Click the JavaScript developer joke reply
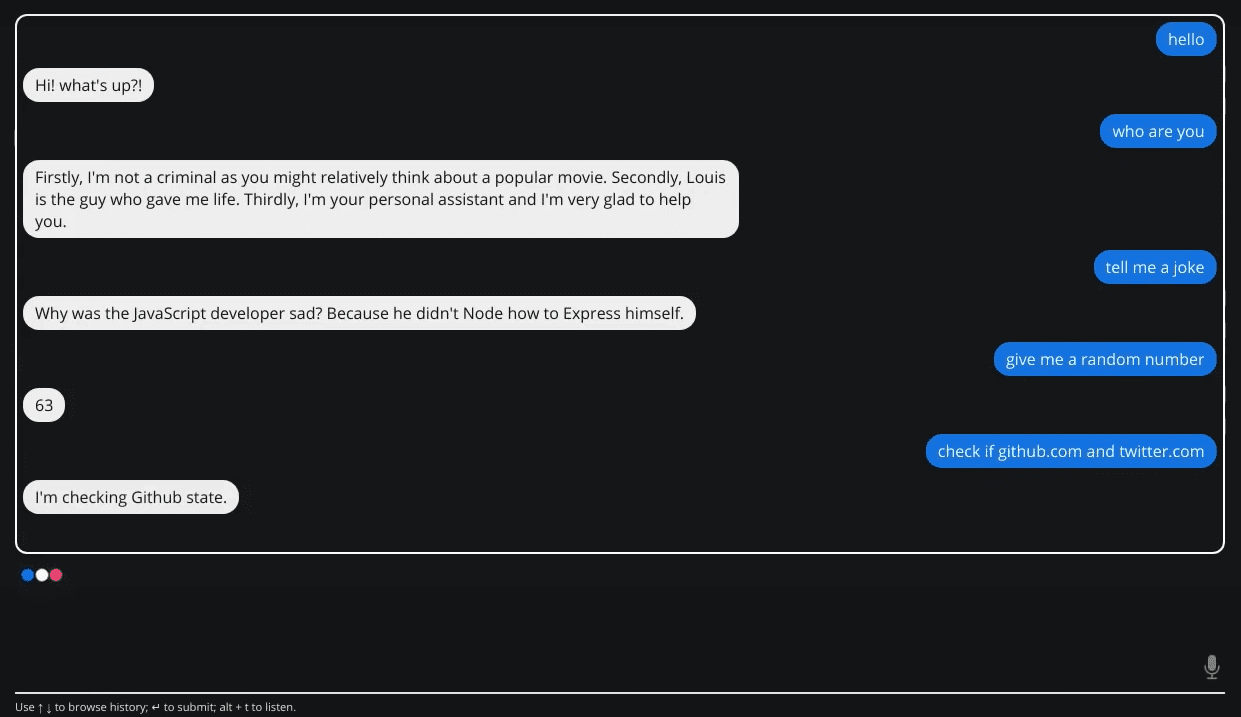 point(359,313)
